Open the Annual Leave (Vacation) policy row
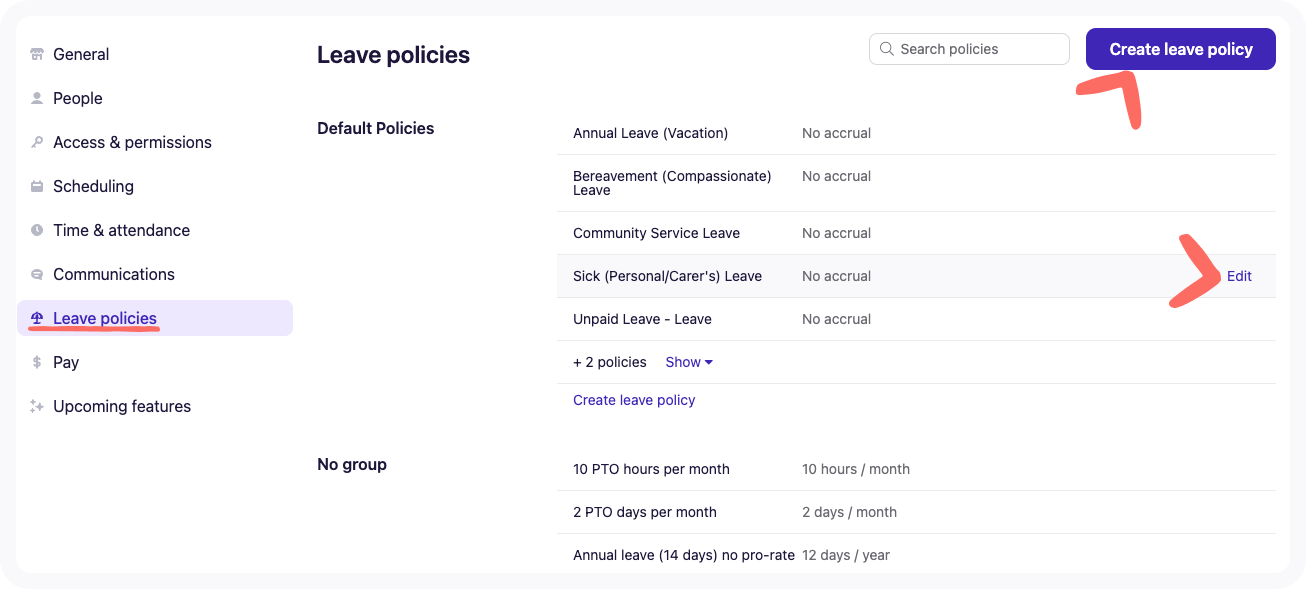The height and width of the screenshot is (589, 1306). tap(650, 133)
